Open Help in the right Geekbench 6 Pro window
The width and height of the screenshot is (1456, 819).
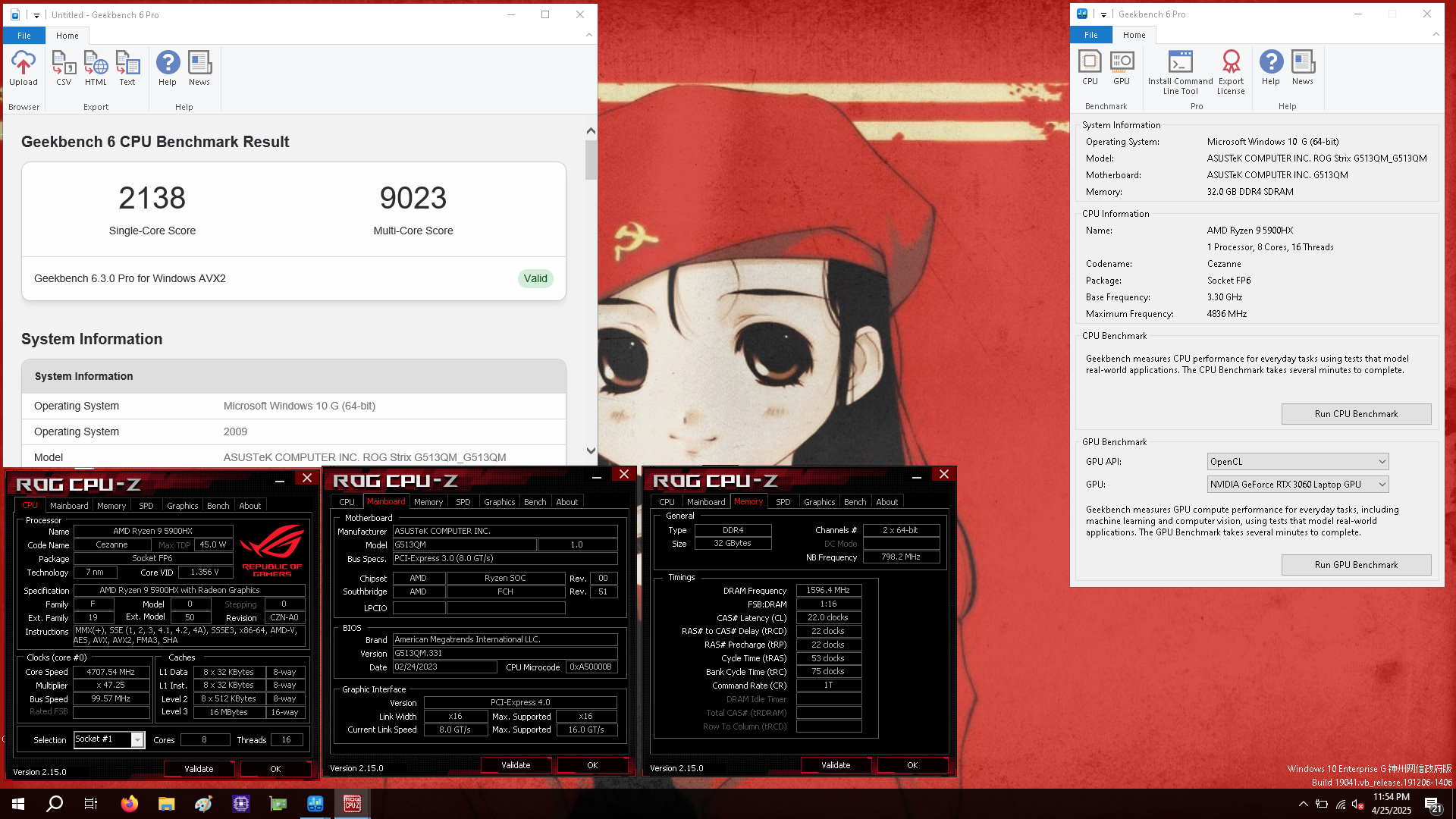click(x=1271, y=67)
